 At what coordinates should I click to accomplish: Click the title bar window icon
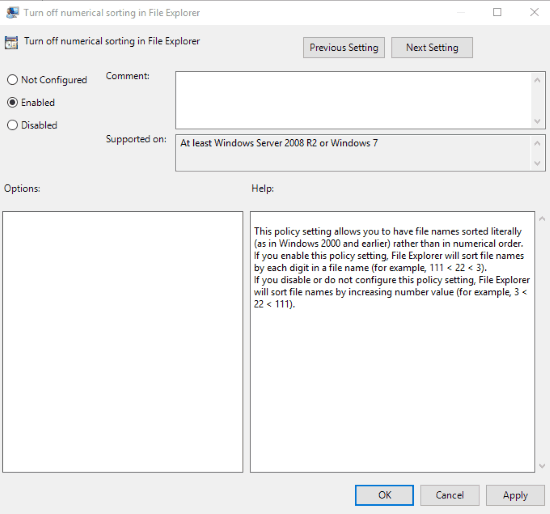pyautogui.click(x=12, y=13)
